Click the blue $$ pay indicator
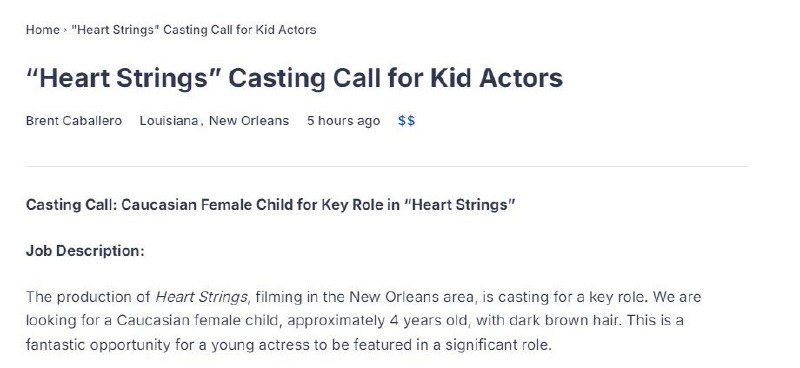The width and height of the screenshot is (800, 368). [407, 121]
